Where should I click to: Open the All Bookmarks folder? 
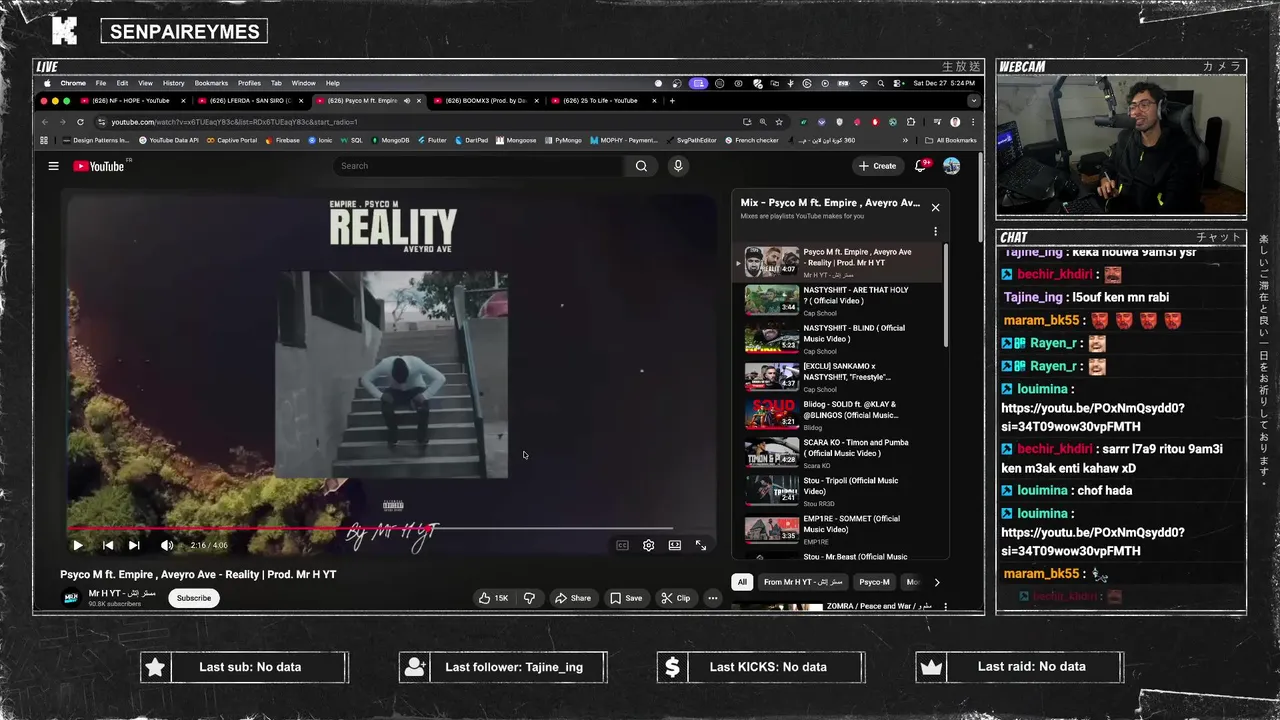click(x=950, y=140)
